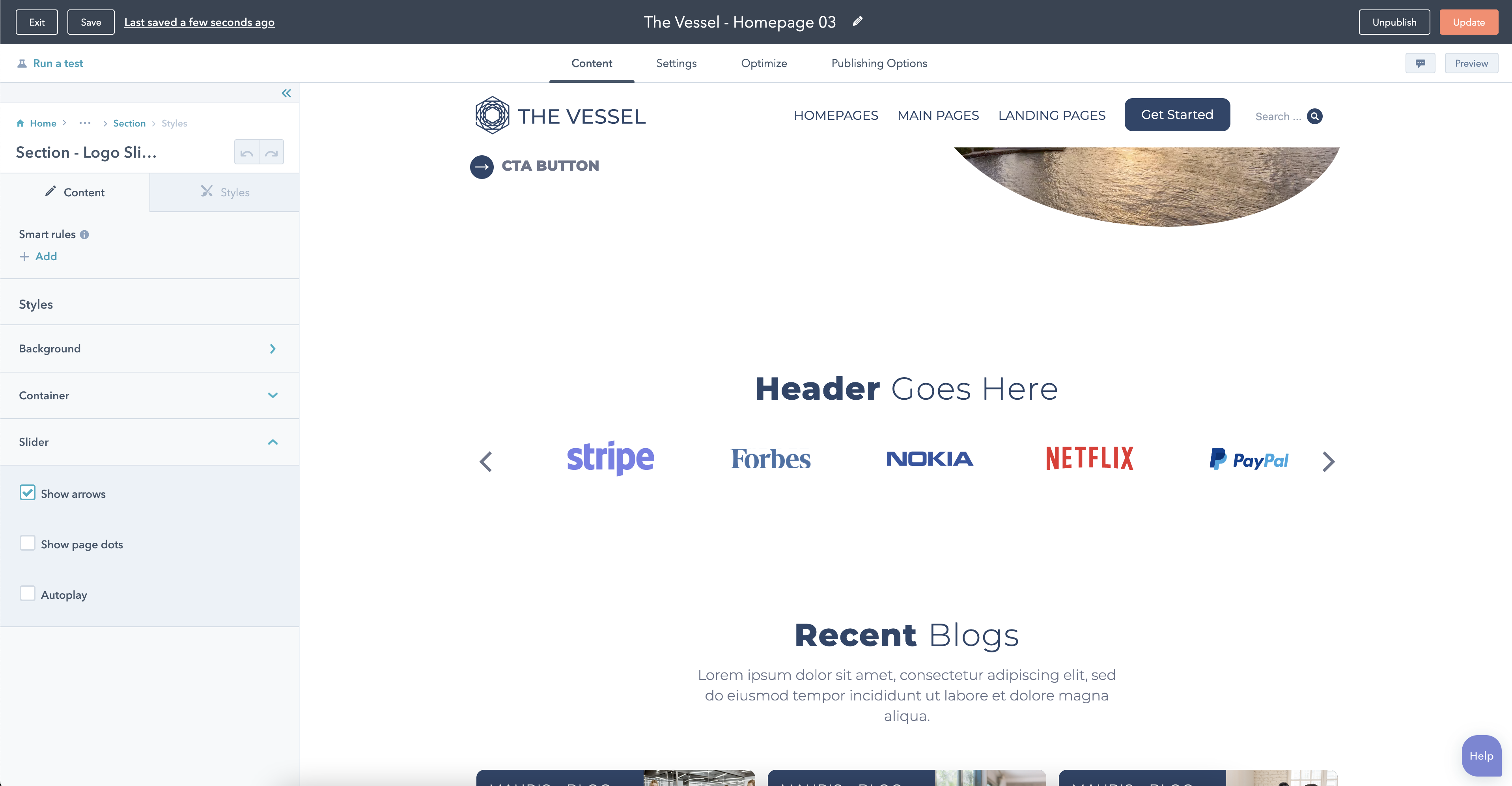The height and width of the screenshot is (786, 1512).
Task: Enable the Autoplay checkbox
Action: click(28, 594)
